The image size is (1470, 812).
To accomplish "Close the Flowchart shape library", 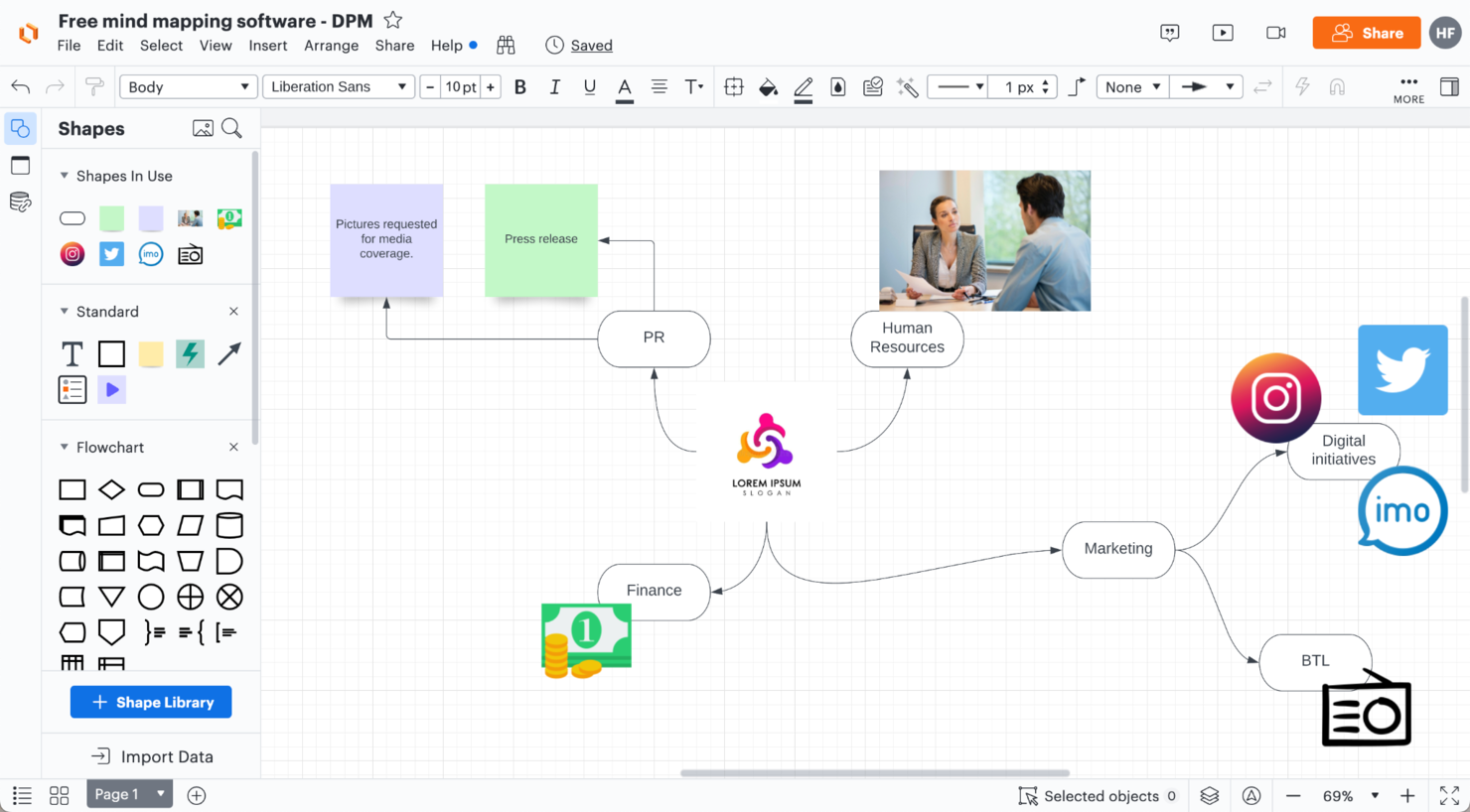I will (x=233, y=448).
